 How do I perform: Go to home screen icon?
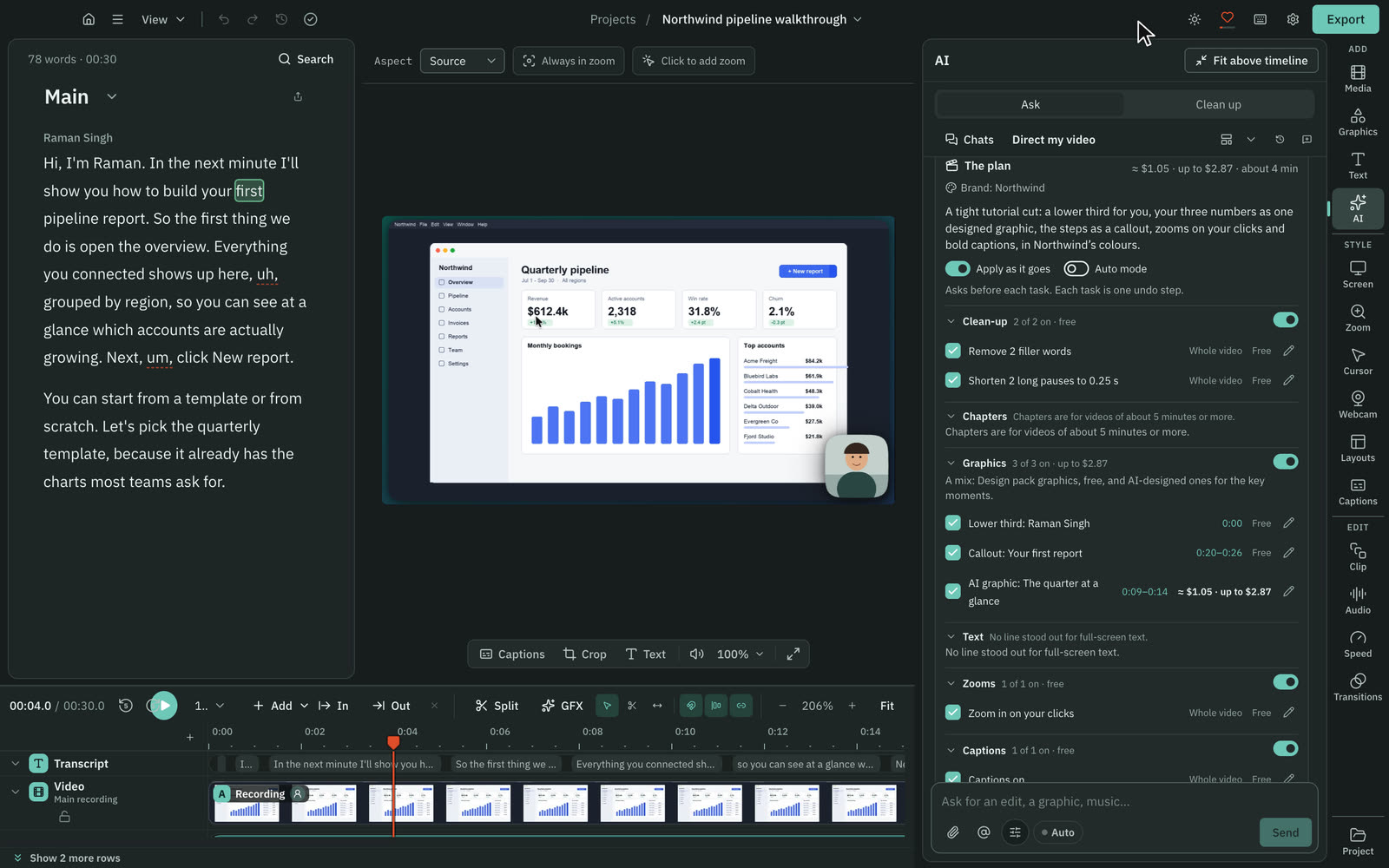tap(89, 19)
